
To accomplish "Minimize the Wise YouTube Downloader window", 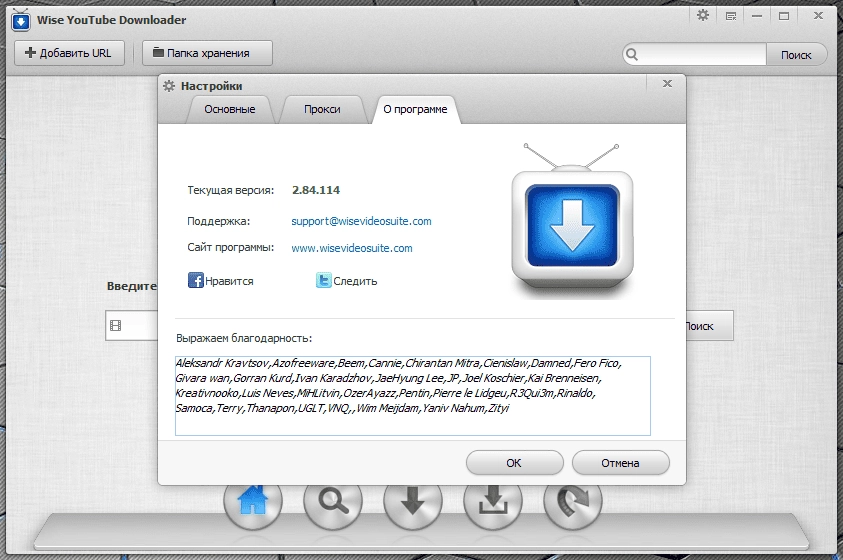I will coord(757,16).
